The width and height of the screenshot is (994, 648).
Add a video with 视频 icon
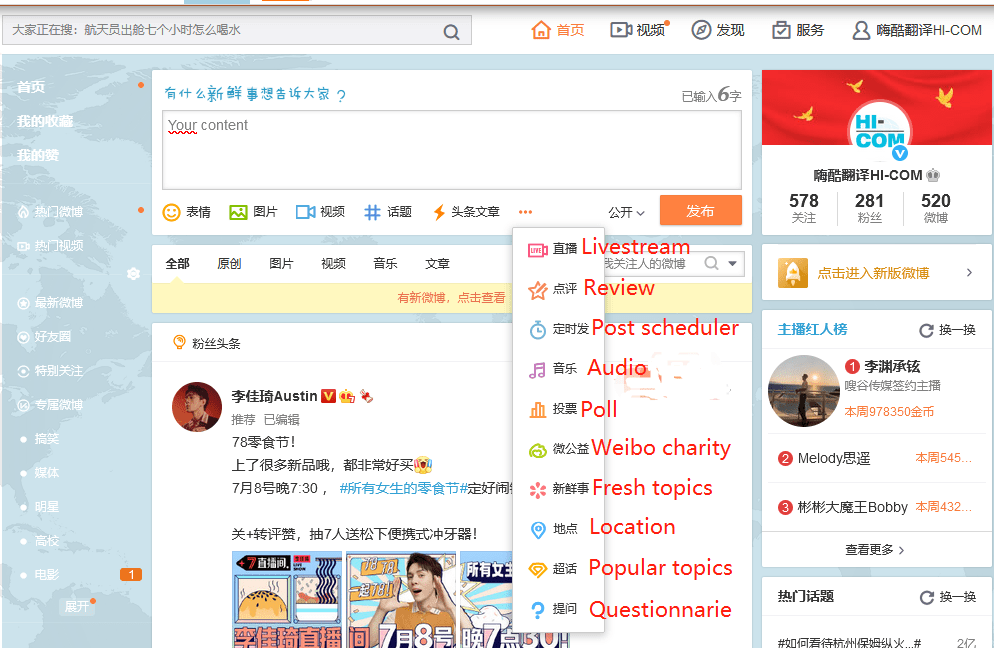tap(320, 212)
